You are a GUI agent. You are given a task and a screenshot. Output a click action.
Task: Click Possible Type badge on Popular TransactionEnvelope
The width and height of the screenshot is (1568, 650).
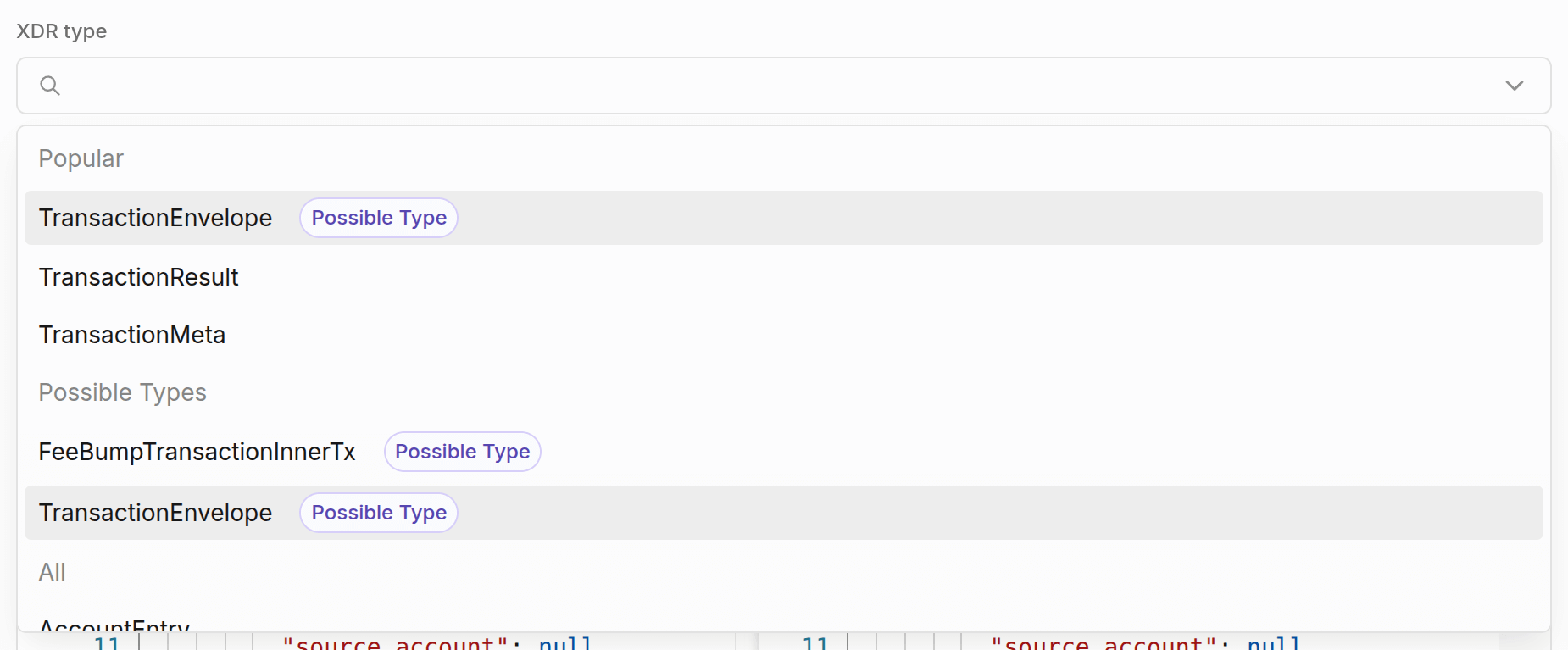point(379,218)
